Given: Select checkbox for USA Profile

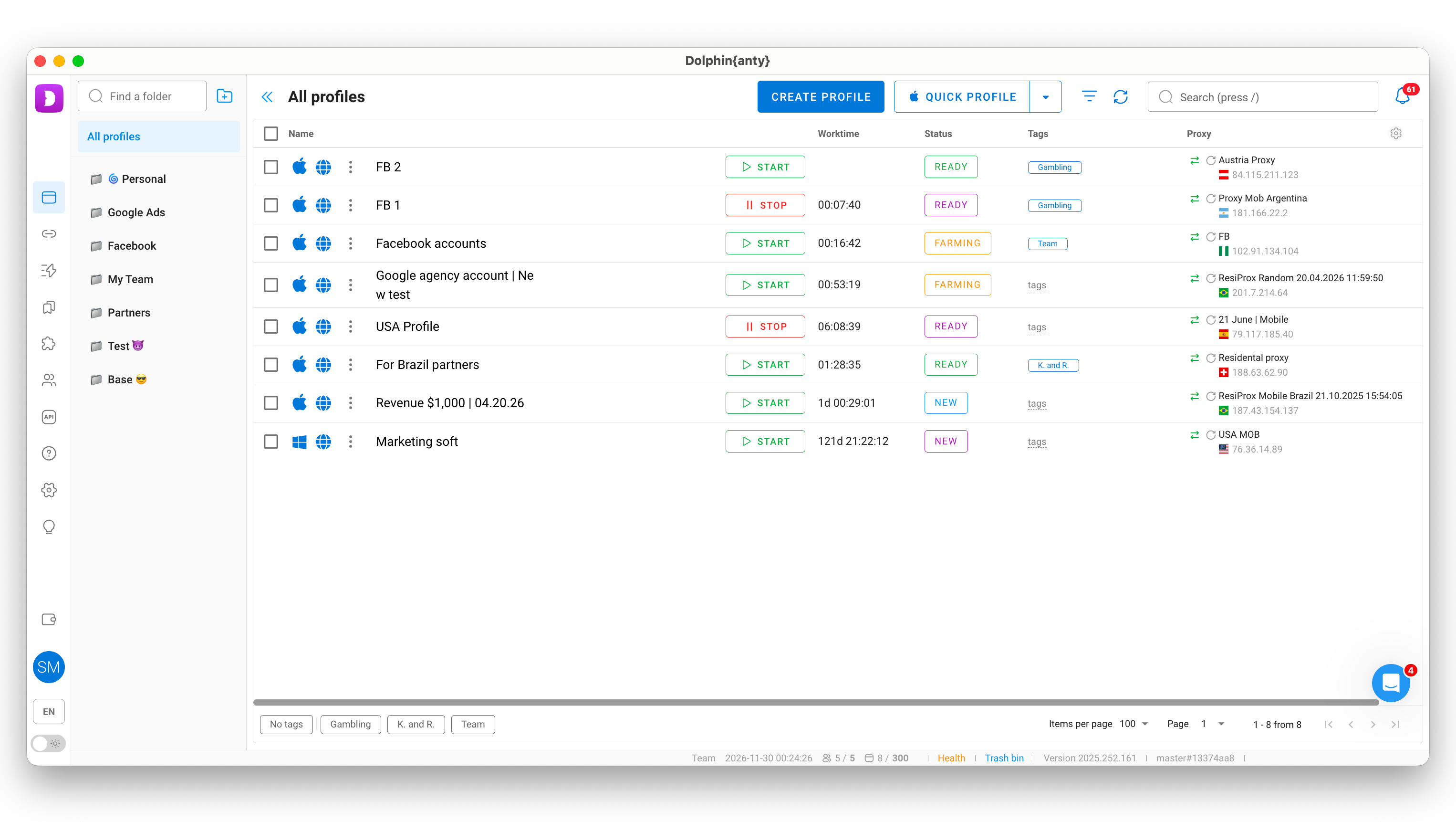Looking at the screenshot, I should (271, 327).
